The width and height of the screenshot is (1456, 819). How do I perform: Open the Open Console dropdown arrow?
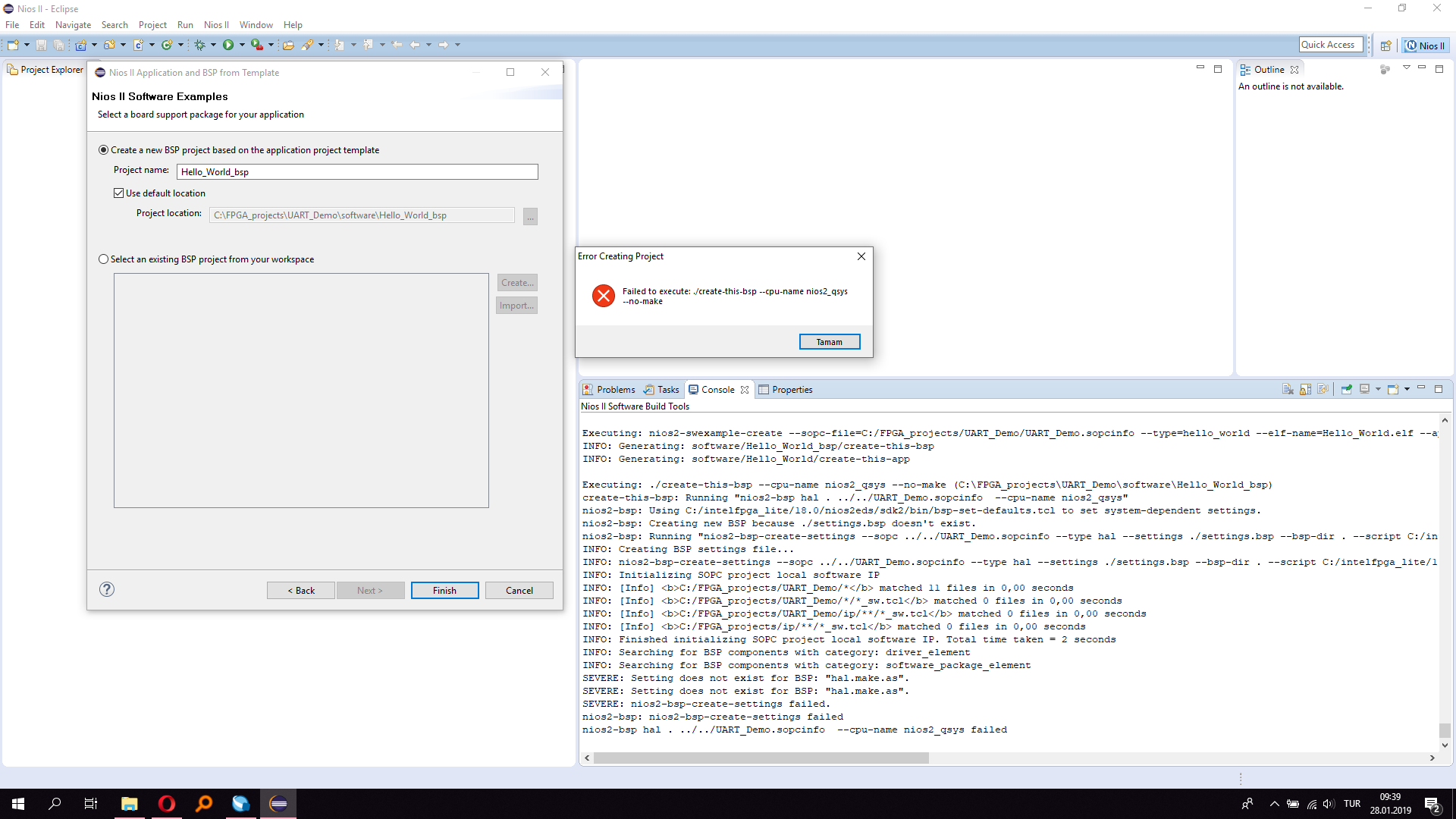(1407, 389)
